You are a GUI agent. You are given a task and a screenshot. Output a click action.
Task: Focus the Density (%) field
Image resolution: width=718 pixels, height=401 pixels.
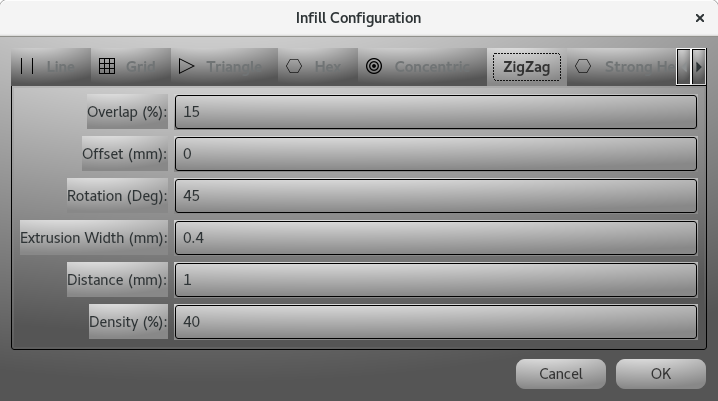pos(435,322)
